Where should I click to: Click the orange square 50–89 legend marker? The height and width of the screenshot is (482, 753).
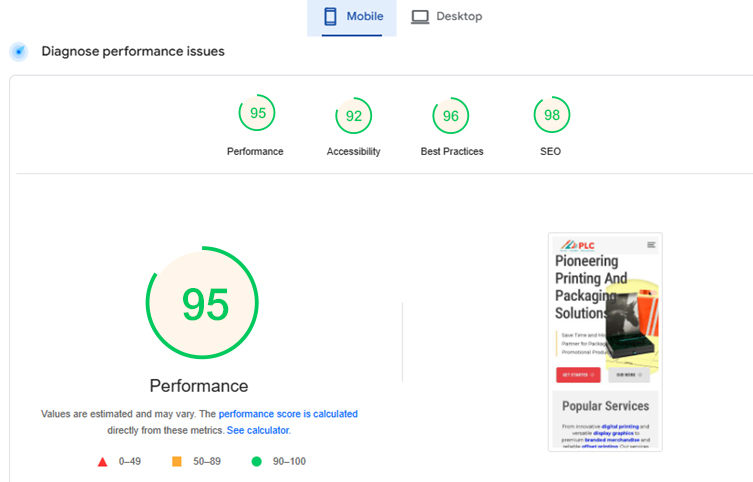[x=177, y=461]
